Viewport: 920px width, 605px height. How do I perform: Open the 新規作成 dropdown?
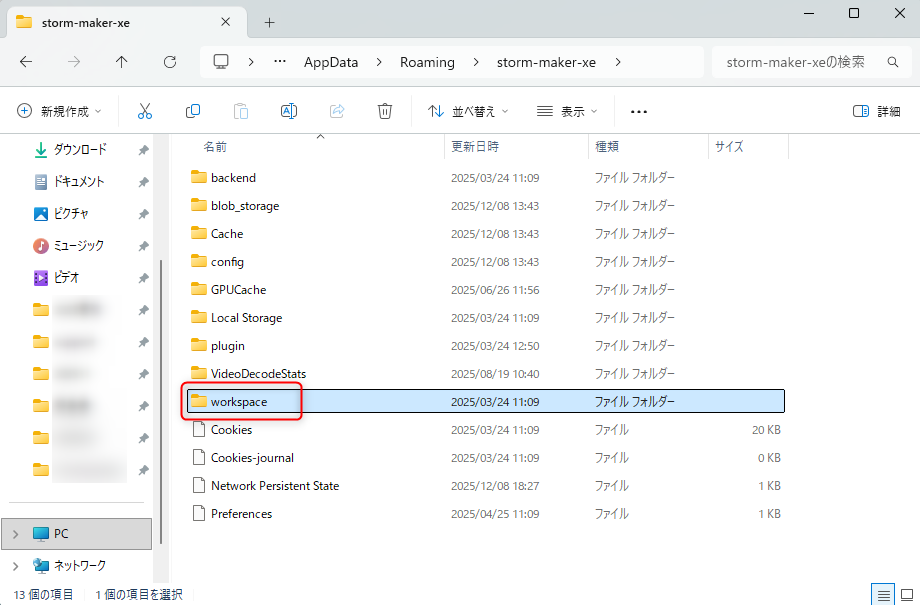[x=60, y=111]
